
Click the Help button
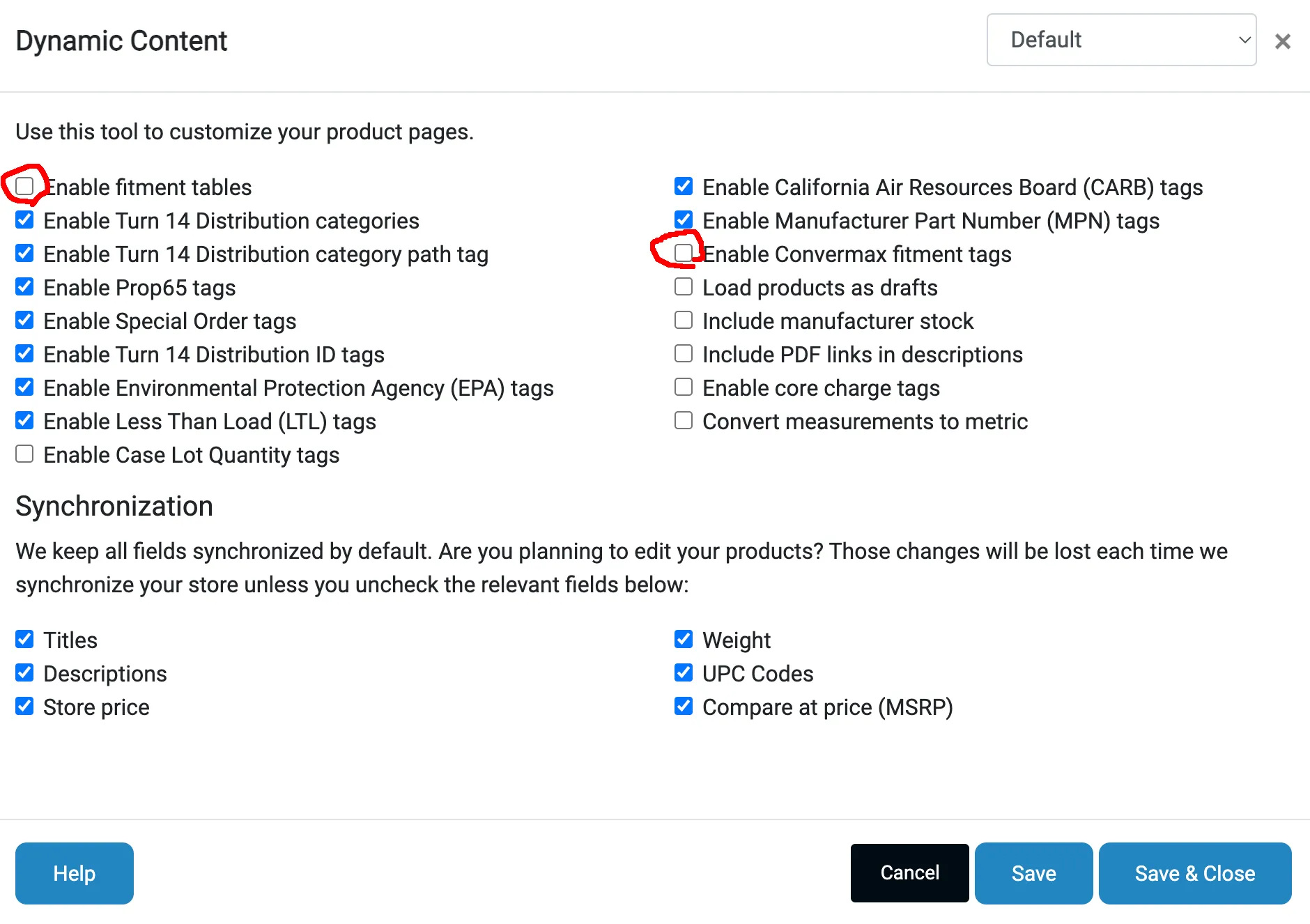(x=75, y=873)
